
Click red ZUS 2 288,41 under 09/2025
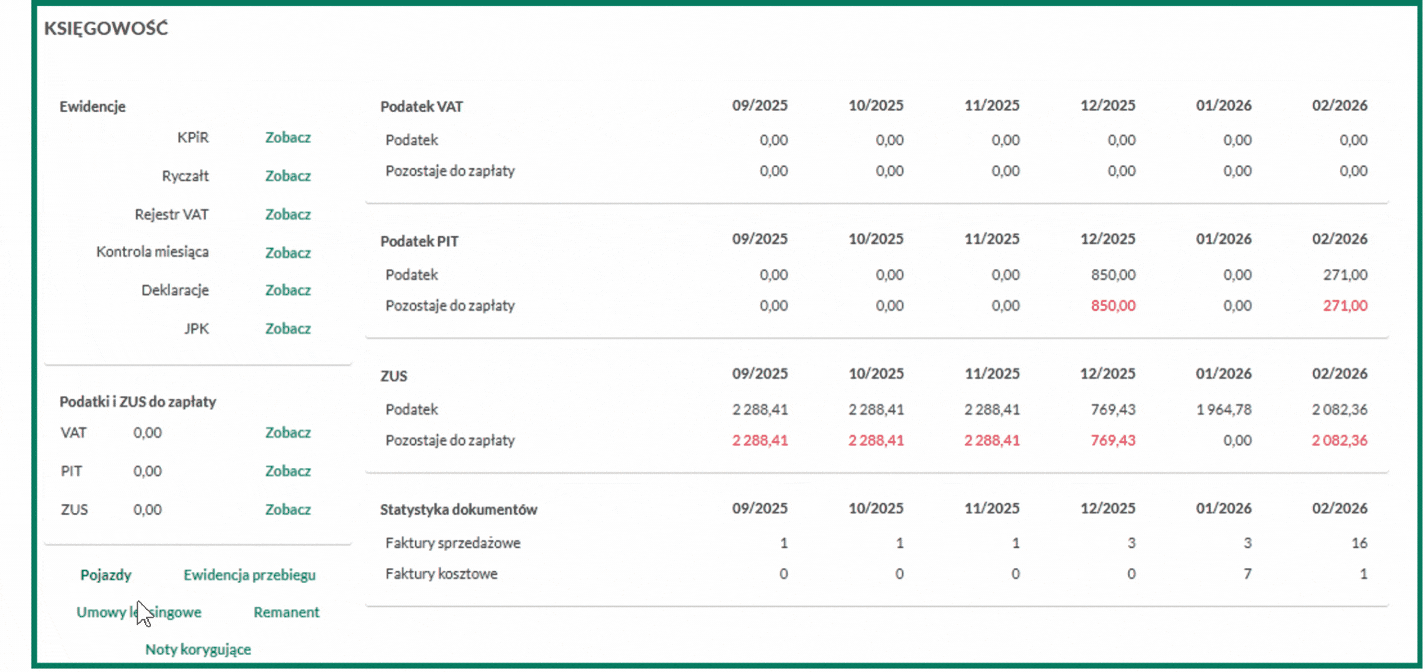click(x=760, y=441)
